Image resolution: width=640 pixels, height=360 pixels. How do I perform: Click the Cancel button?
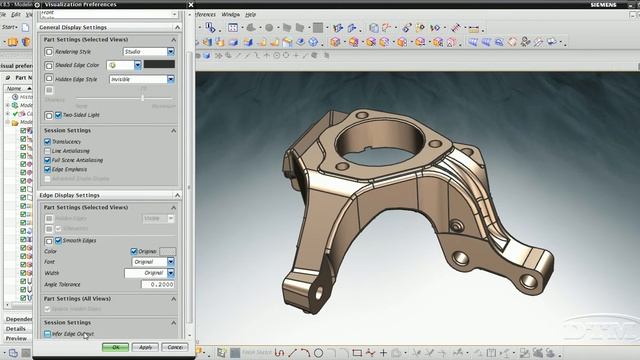[175, 347]
